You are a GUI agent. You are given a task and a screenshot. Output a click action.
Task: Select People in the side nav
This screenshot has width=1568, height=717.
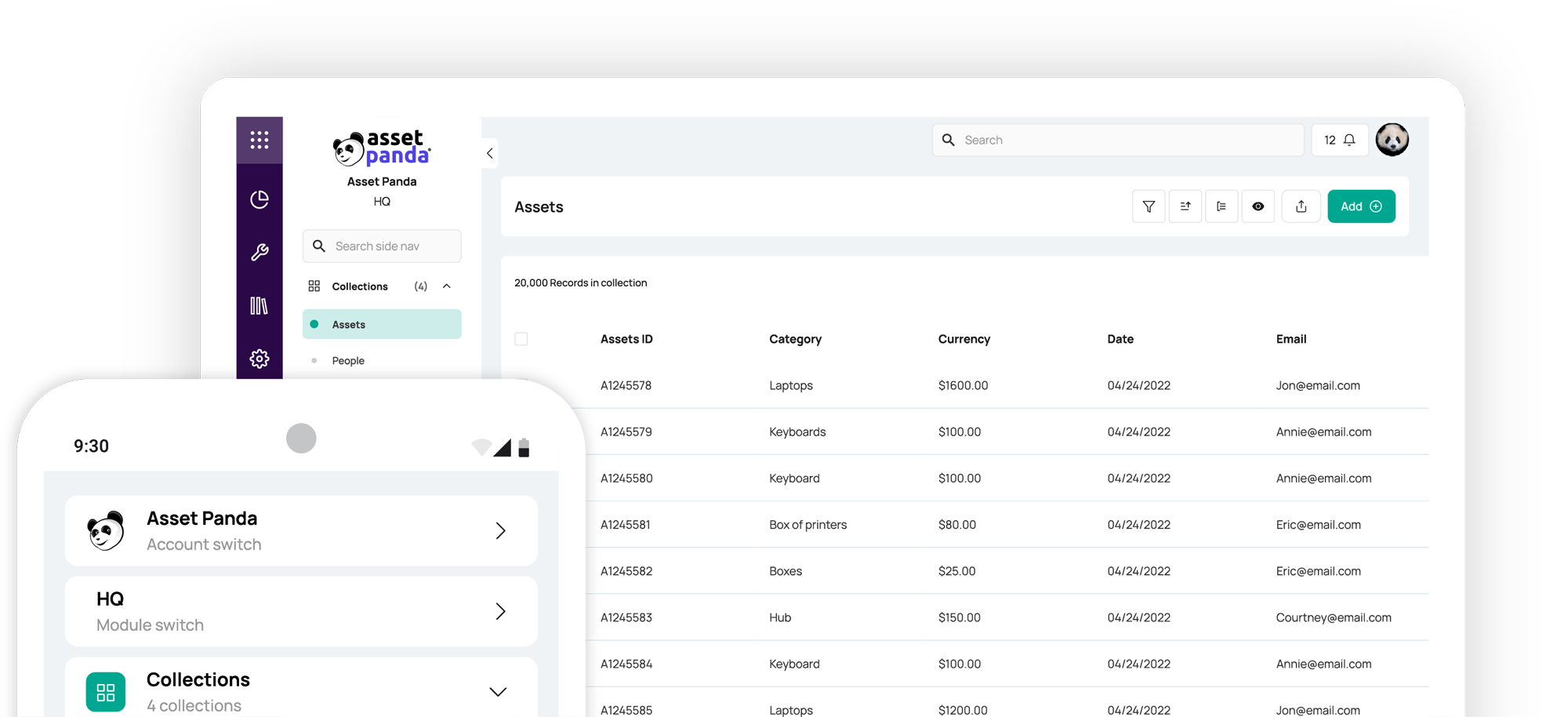[x=348, y=361]
